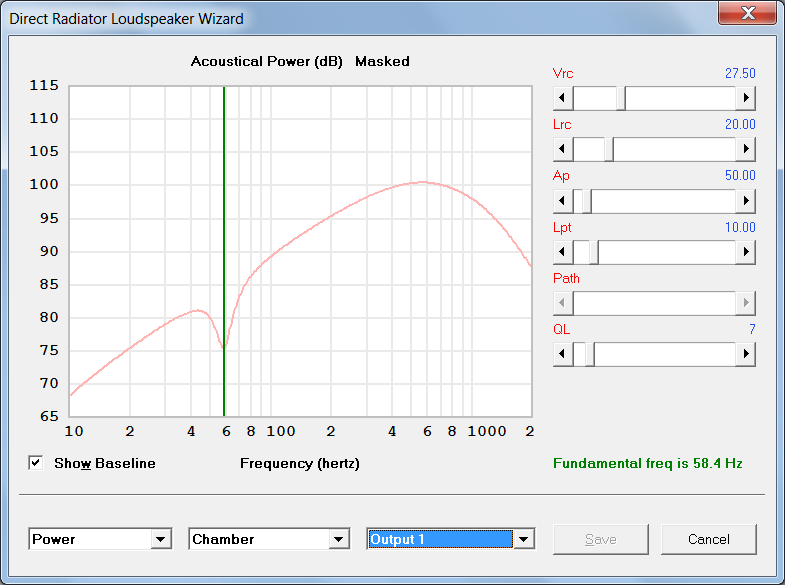
Task: Click the Lrc slider thumb
Action: point(609,149)
